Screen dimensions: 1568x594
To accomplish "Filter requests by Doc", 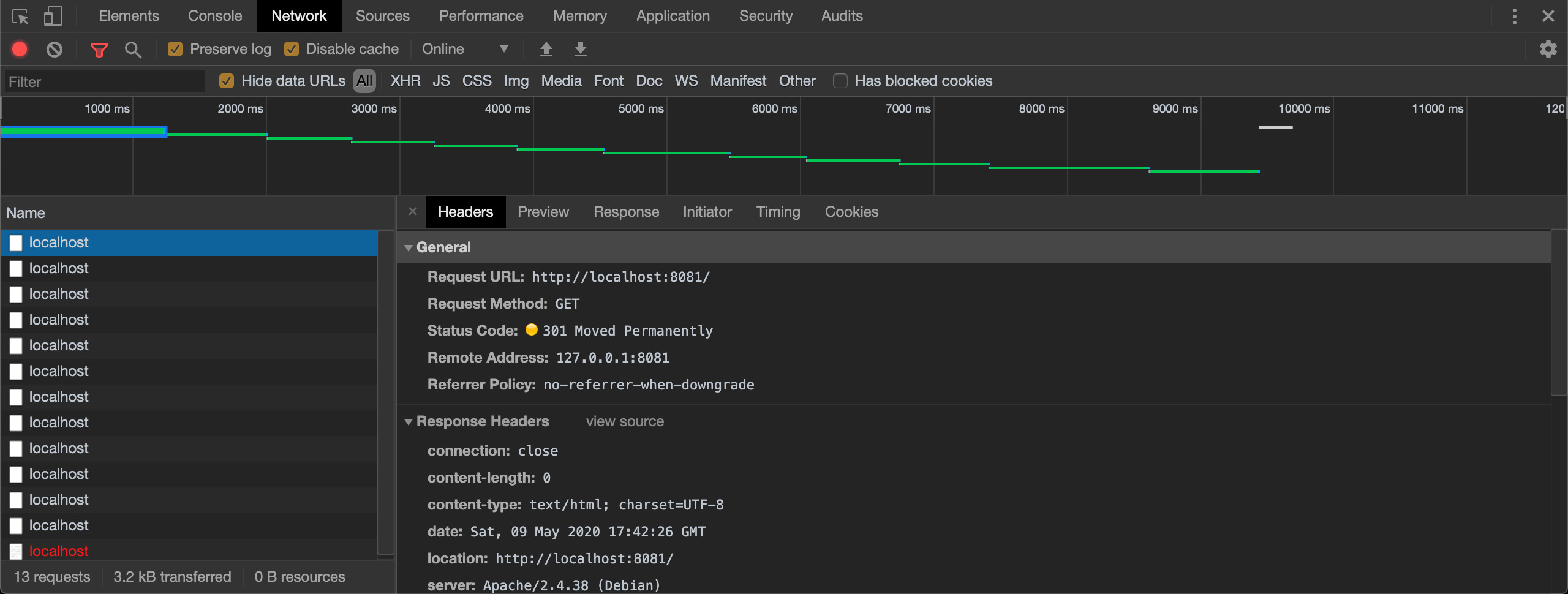I will tap(649, 81).
